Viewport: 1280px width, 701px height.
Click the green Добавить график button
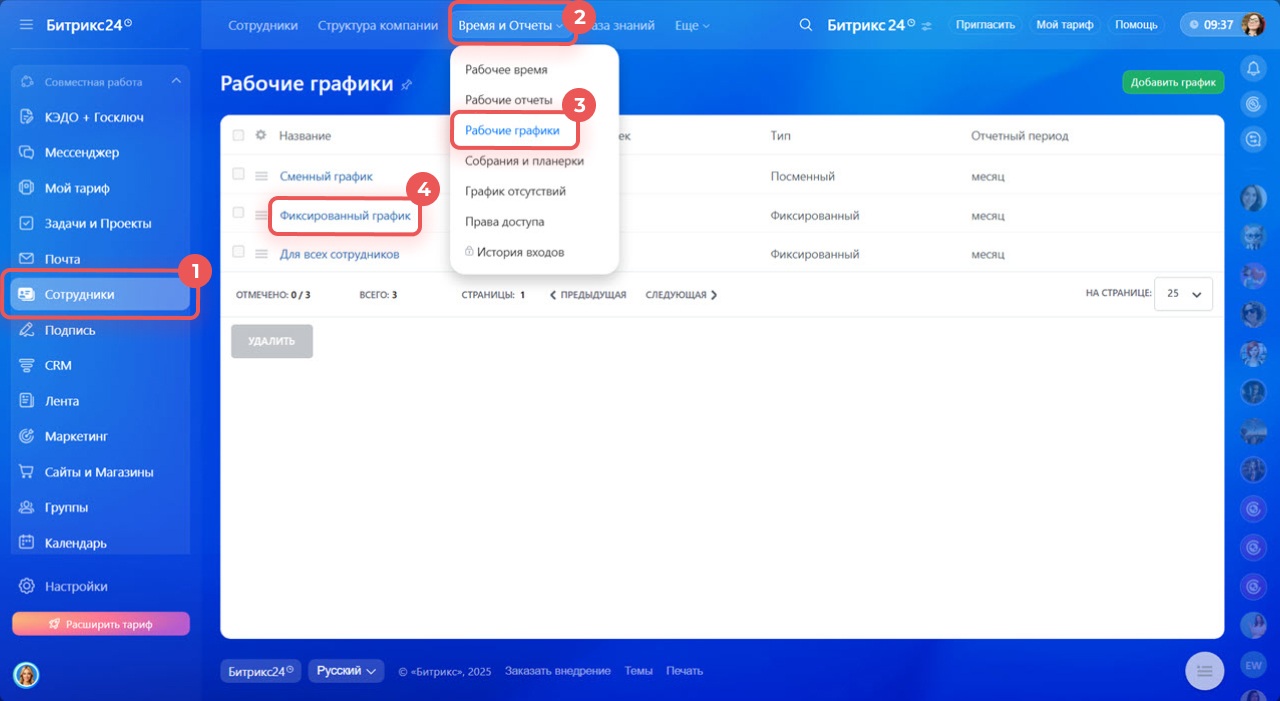(1173, 83)
